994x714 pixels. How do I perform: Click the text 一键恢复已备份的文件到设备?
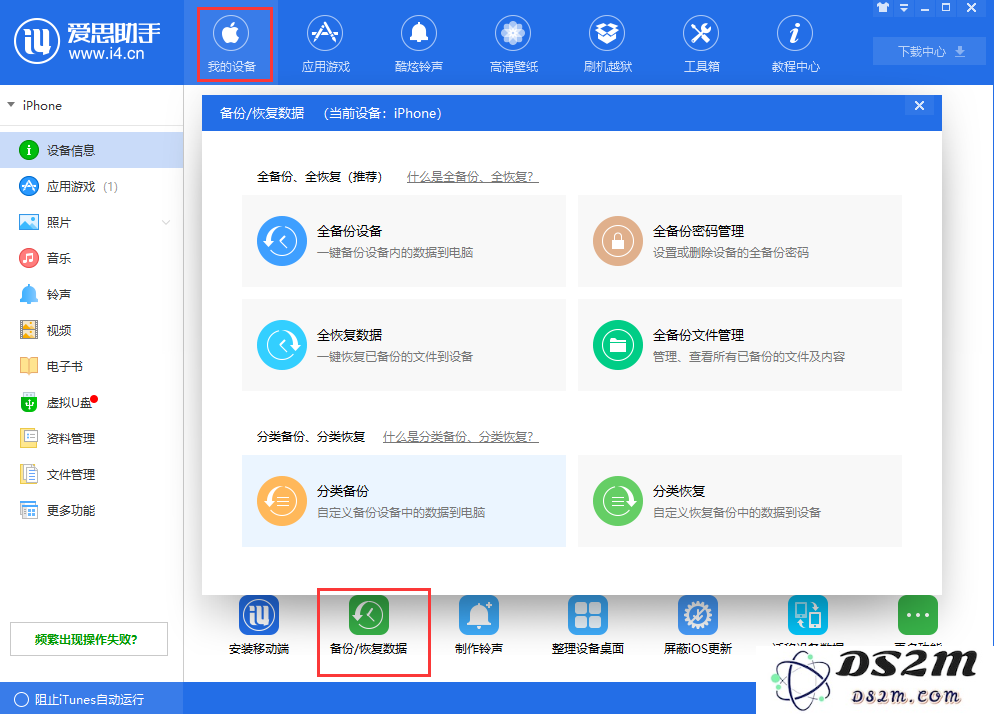(x=395, y=356)
